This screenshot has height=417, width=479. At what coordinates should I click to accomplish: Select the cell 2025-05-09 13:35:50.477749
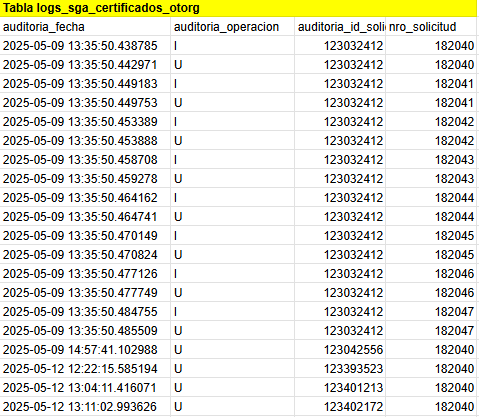tap(85, 293)
